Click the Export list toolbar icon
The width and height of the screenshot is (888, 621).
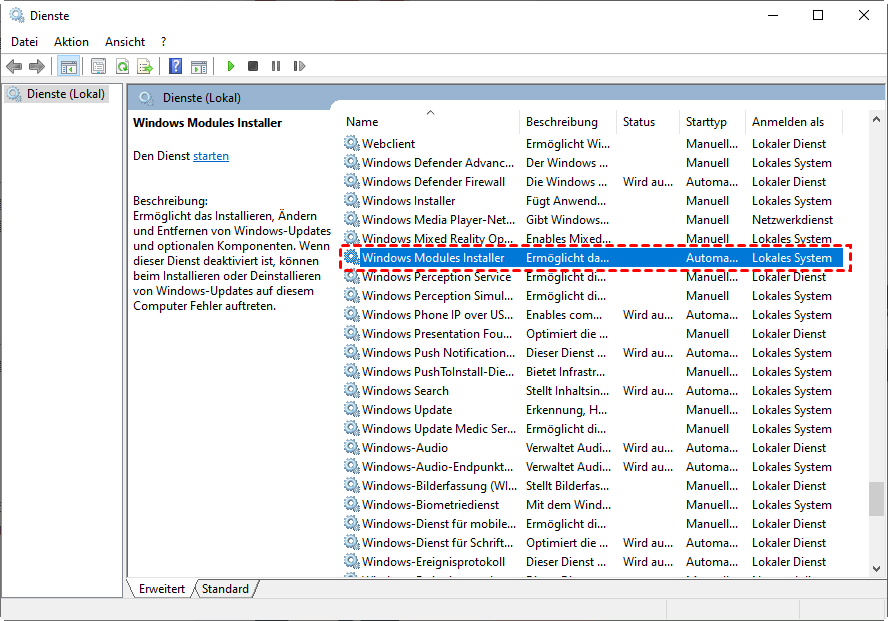coord(145,67)
